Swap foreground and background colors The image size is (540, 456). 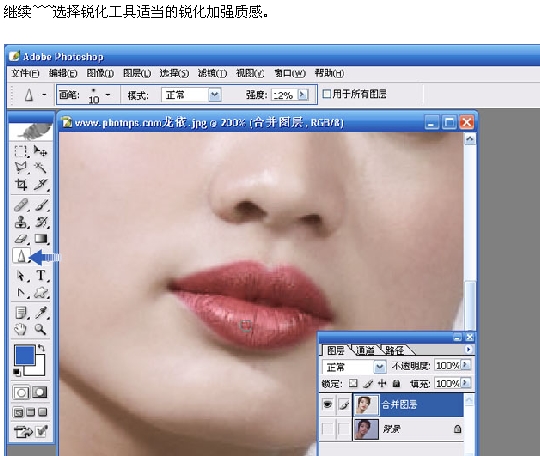click(42, 348)
